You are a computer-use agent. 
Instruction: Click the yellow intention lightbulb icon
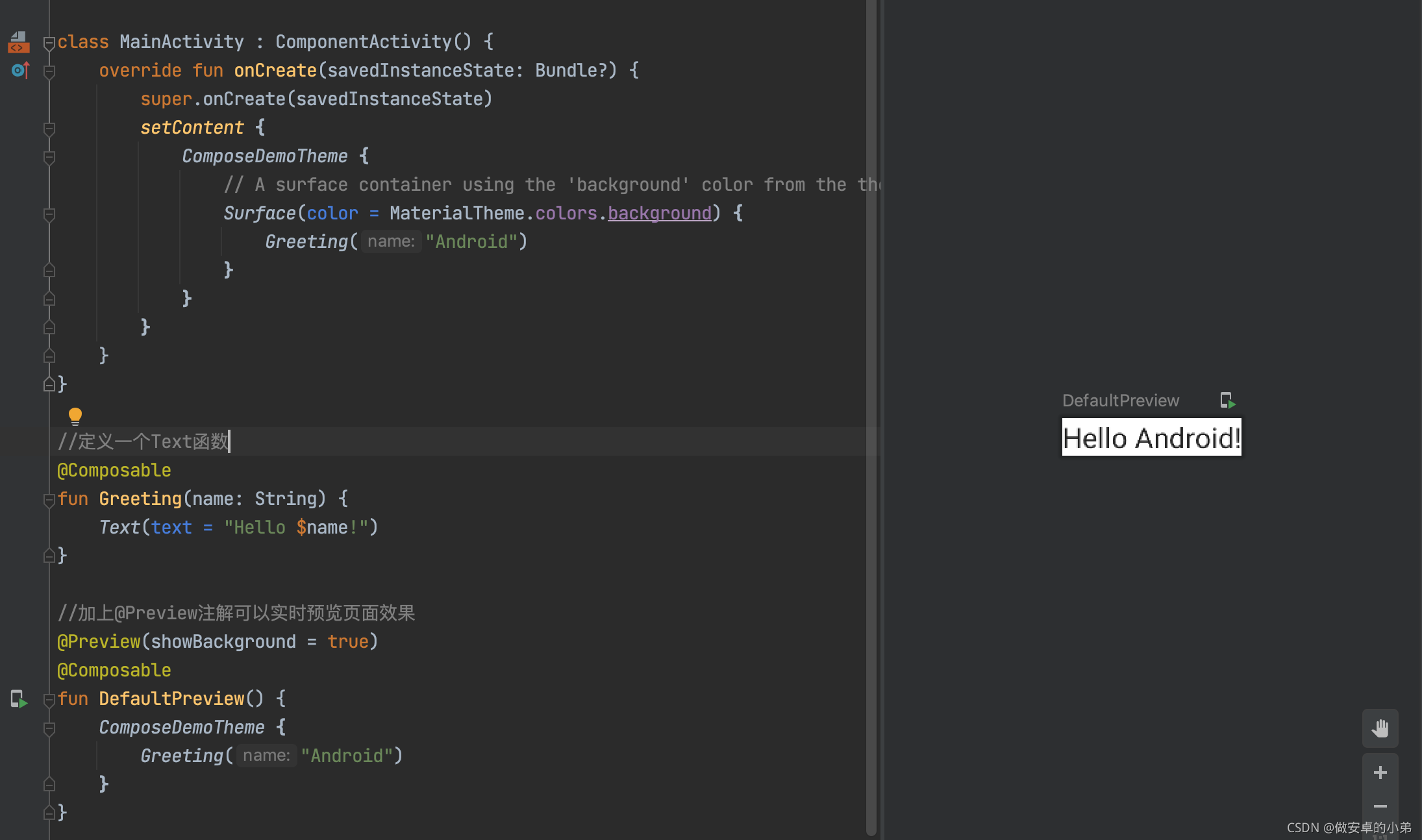[x=75, y=415]
